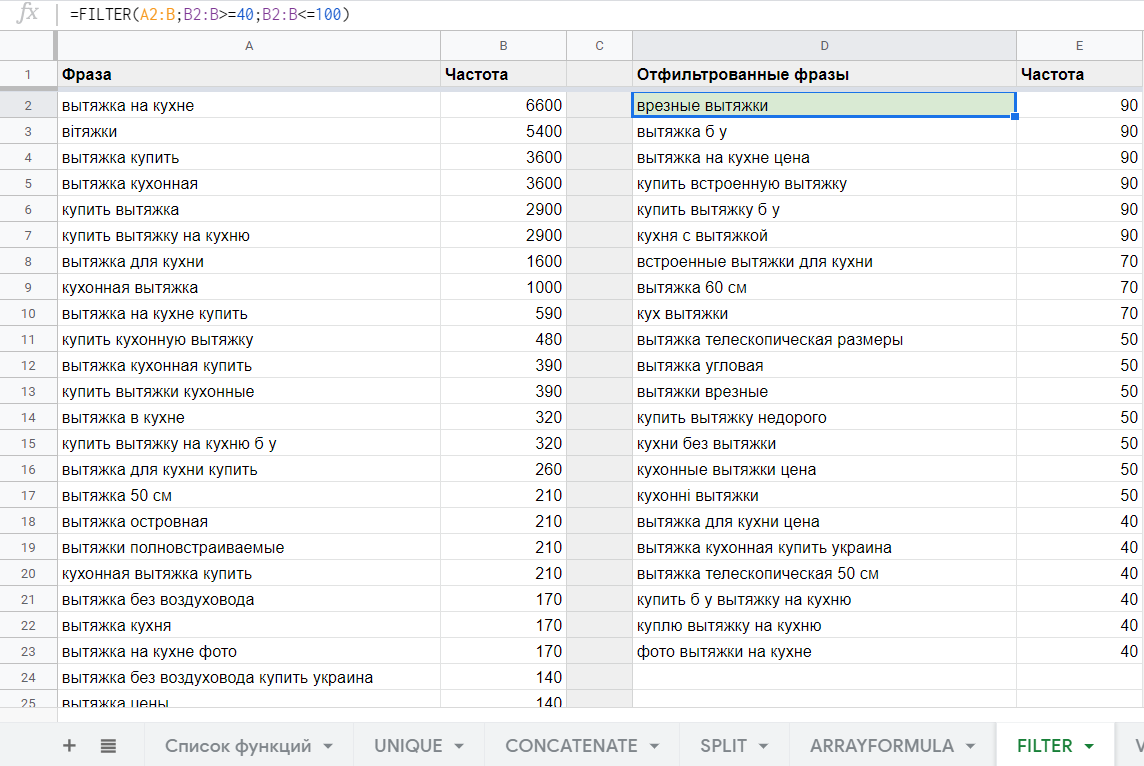Select the cell вытяжка телескопическая 50 см
This screenshot has height=766, width=1144.
click(x=824, y=574)
